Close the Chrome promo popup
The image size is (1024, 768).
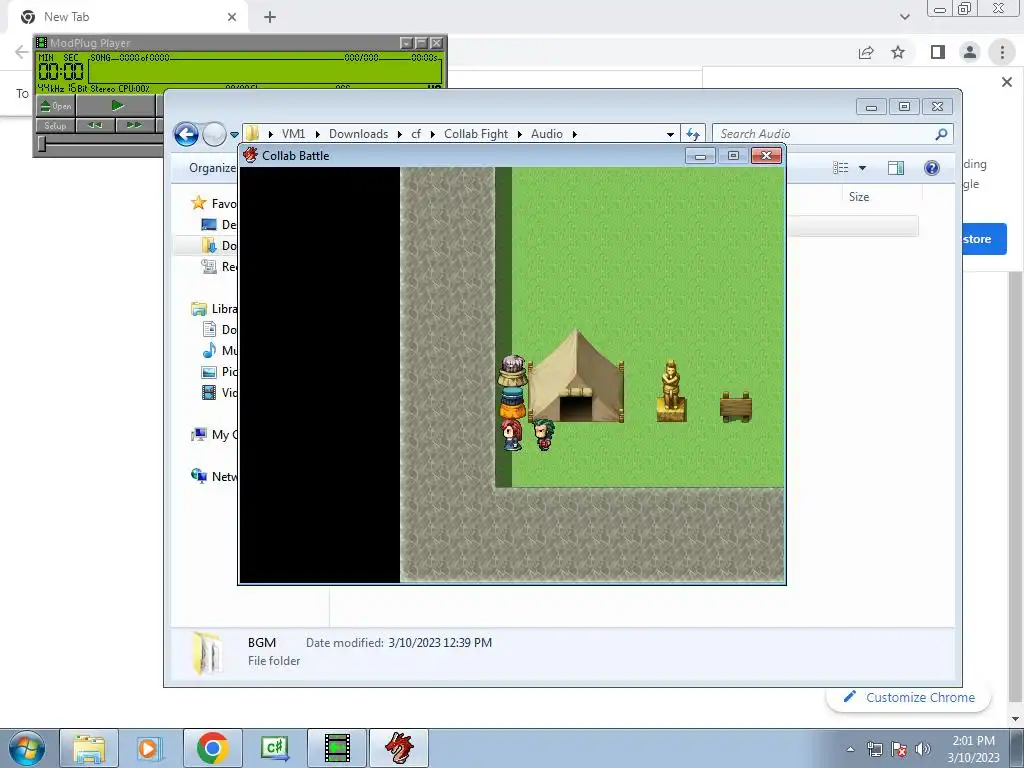[x=1007, y=82]
